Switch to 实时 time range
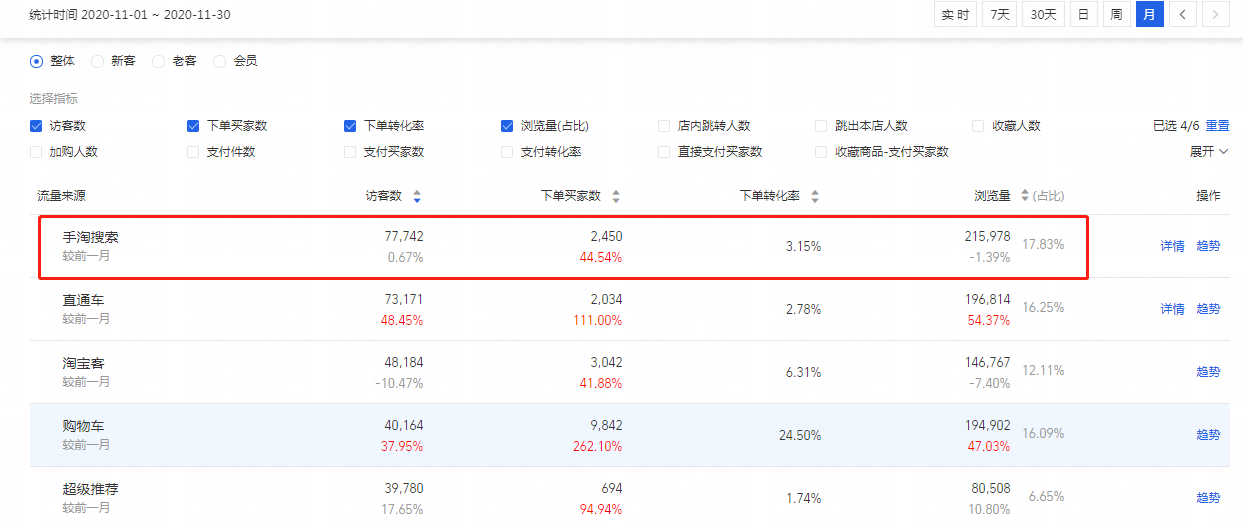Viewport: 1243px width, 526px height. point(955,14)
